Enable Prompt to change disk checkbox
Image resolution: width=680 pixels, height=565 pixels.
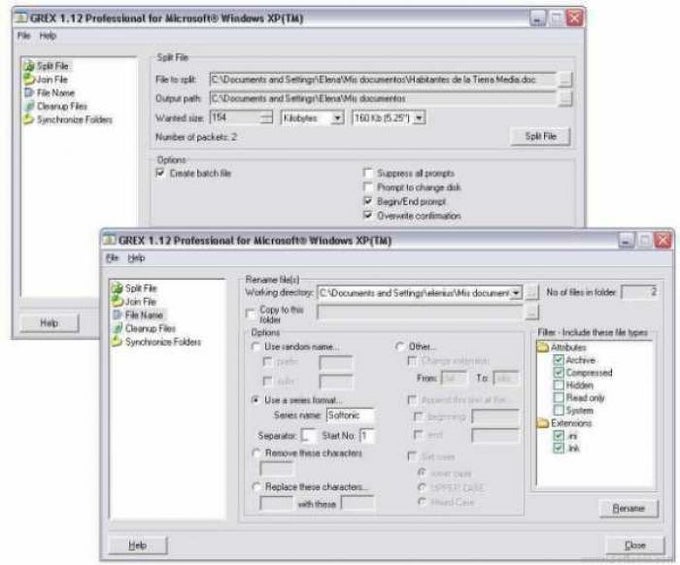click(368, 187)
